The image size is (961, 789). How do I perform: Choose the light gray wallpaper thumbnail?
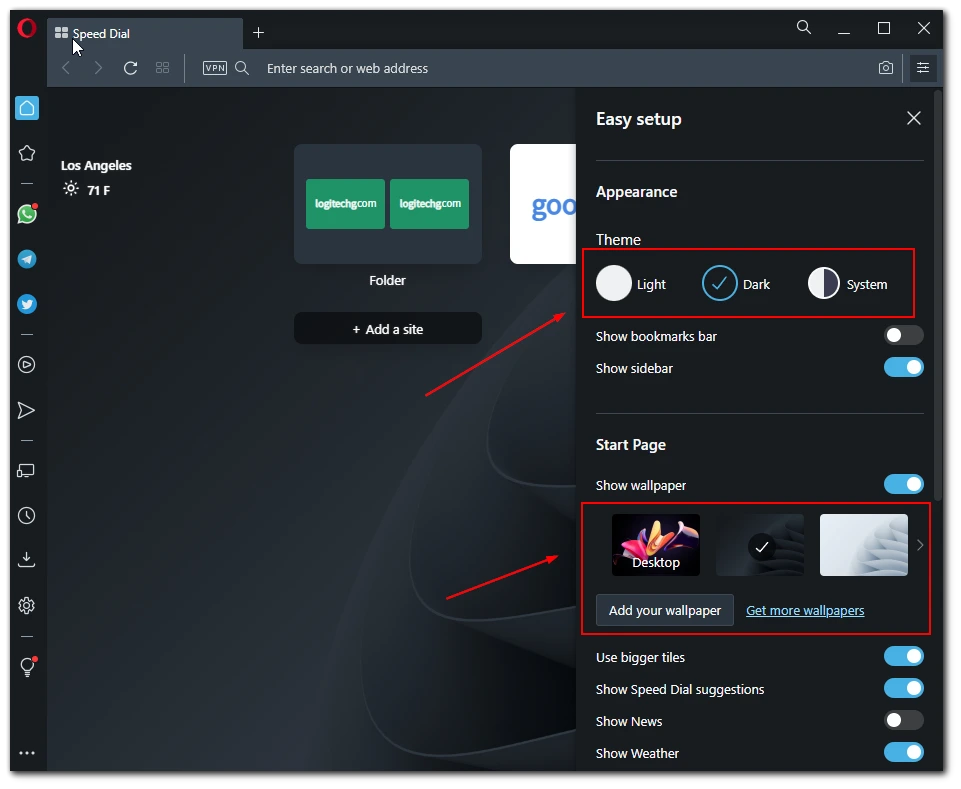[x=864, y=545]
